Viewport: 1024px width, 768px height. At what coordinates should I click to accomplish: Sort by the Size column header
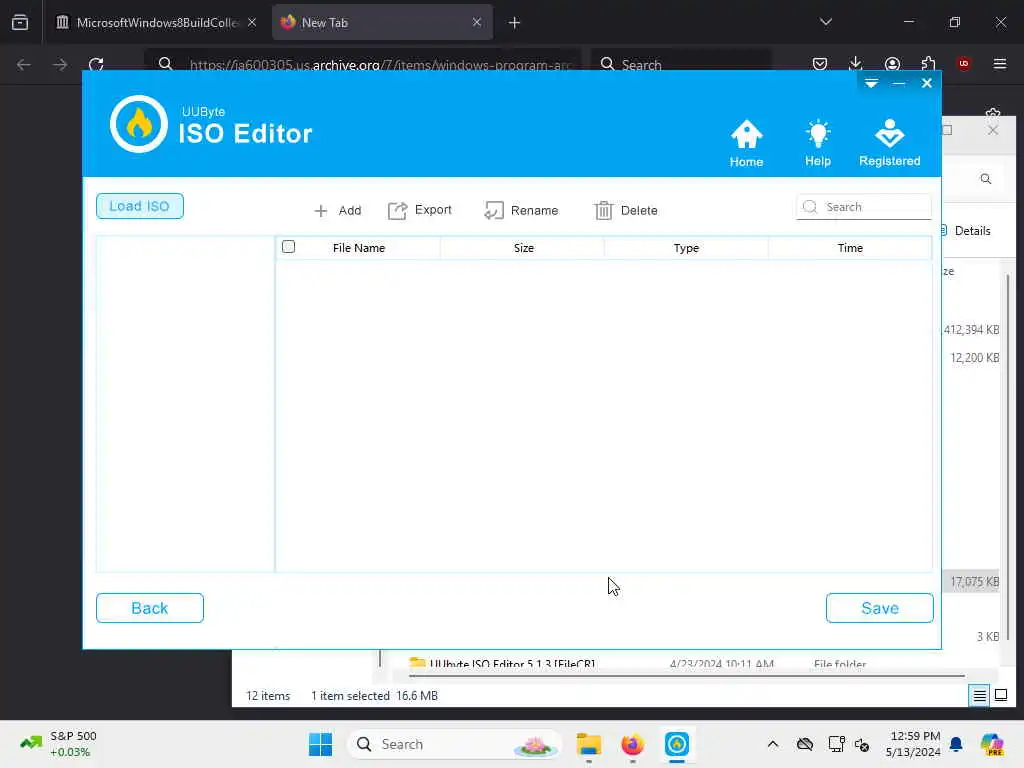tap(523, 248)
